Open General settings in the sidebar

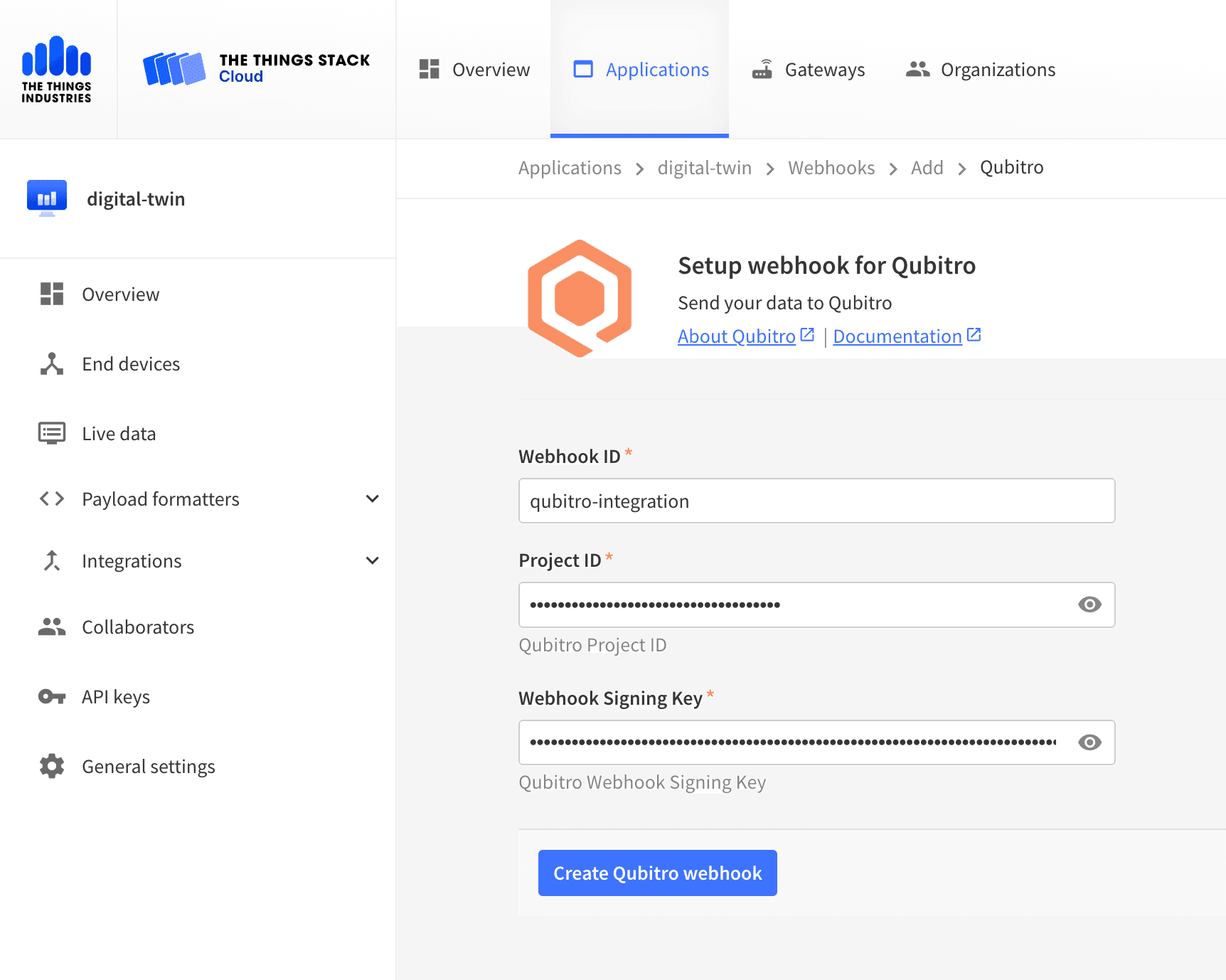(x=198, y=766)
